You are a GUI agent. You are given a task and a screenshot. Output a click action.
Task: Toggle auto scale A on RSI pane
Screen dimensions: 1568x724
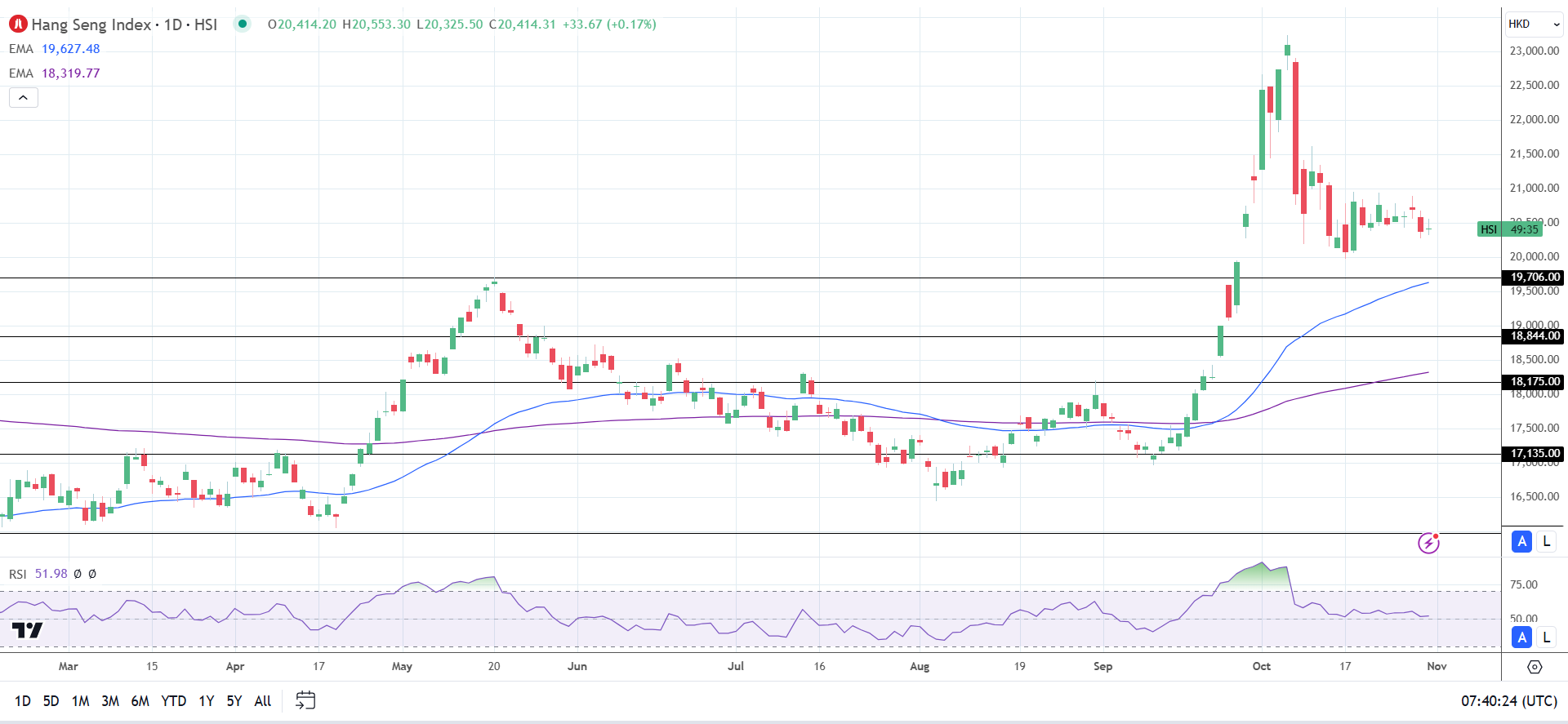pyautogui.click(x=1521, y=637)
